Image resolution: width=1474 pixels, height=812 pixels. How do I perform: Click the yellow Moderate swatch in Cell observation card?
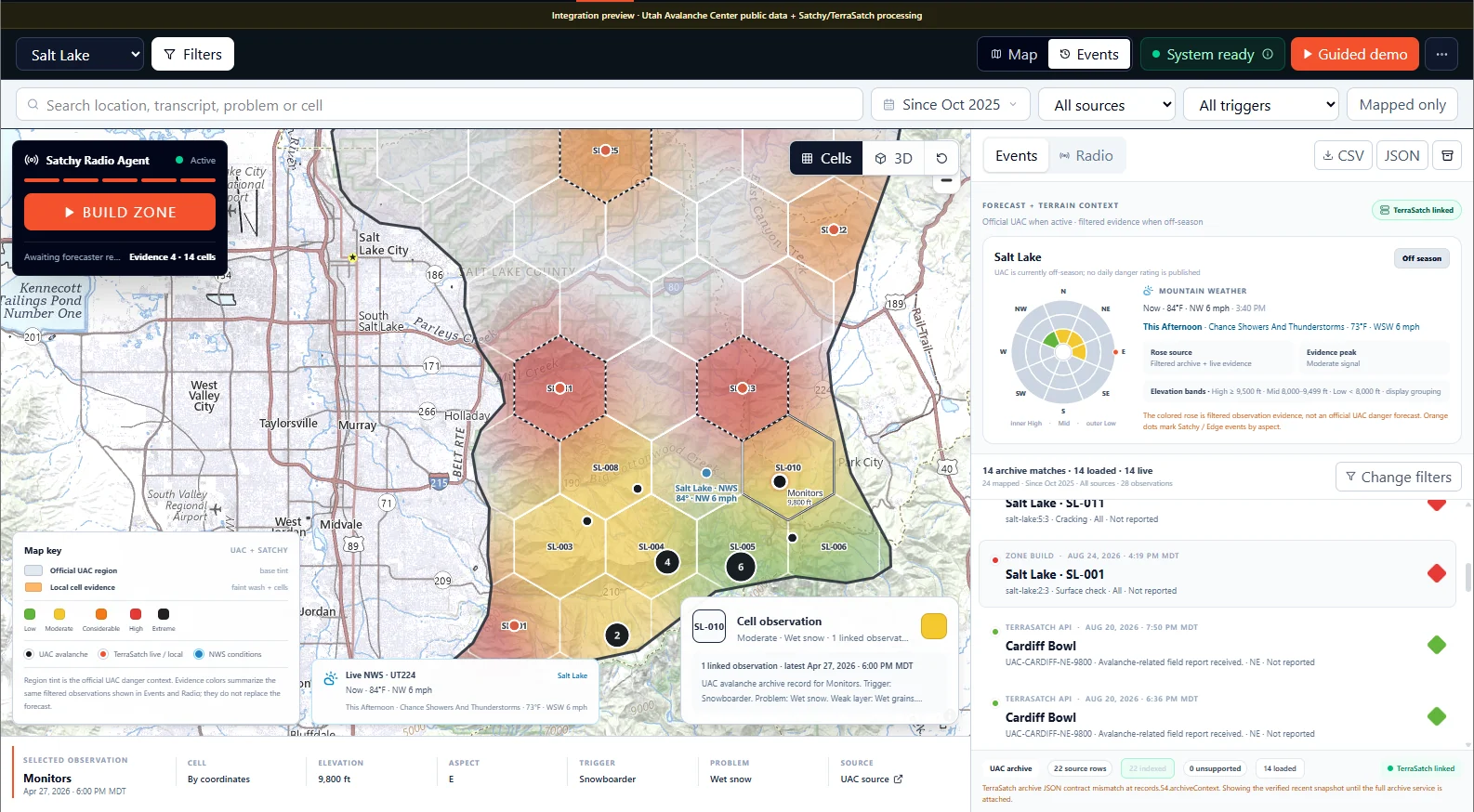pos(934,626)
